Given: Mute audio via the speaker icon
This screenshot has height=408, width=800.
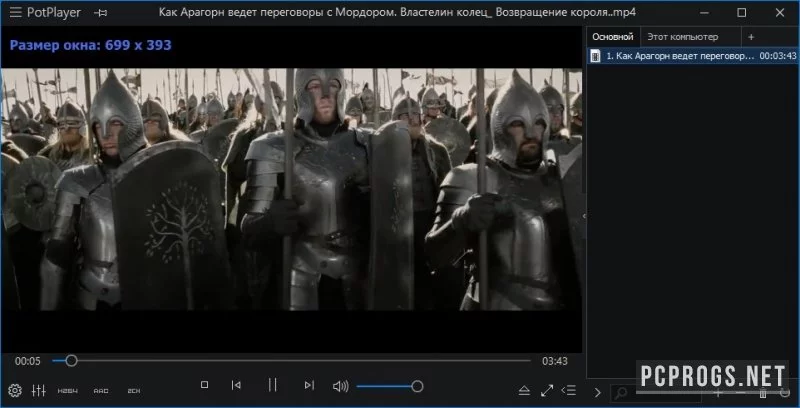Looking at the screenshot, I should click(x=340, y=387).
